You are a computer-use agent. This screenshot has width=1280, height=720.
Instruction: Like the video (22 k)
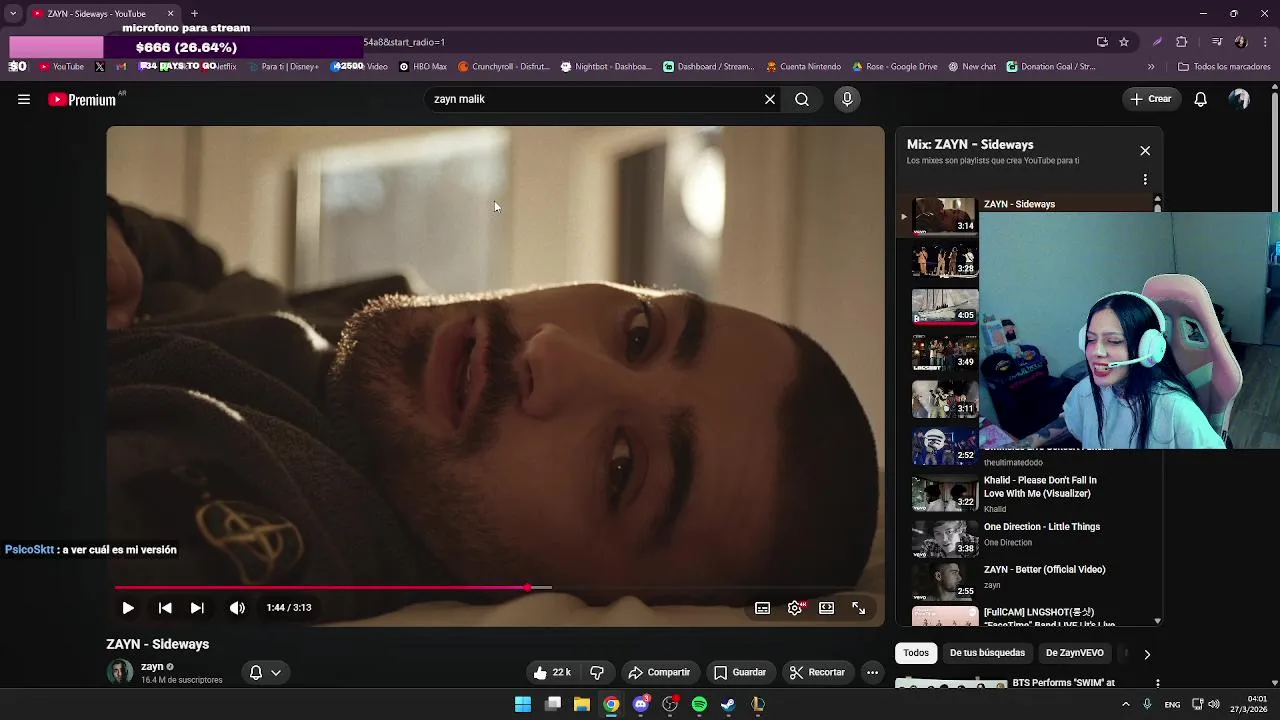[552, 672]
